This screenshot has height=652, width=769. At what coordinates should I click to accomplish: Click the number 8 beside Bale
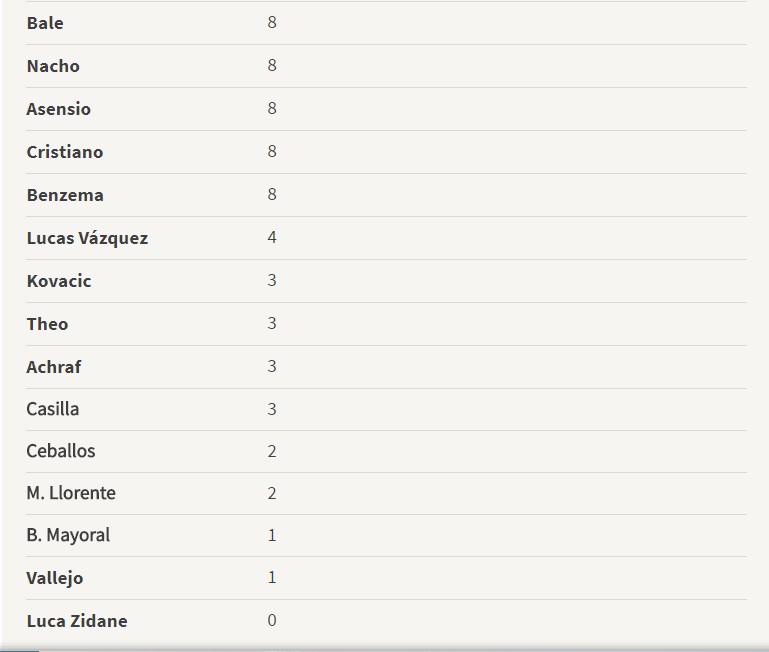(272, 23)
